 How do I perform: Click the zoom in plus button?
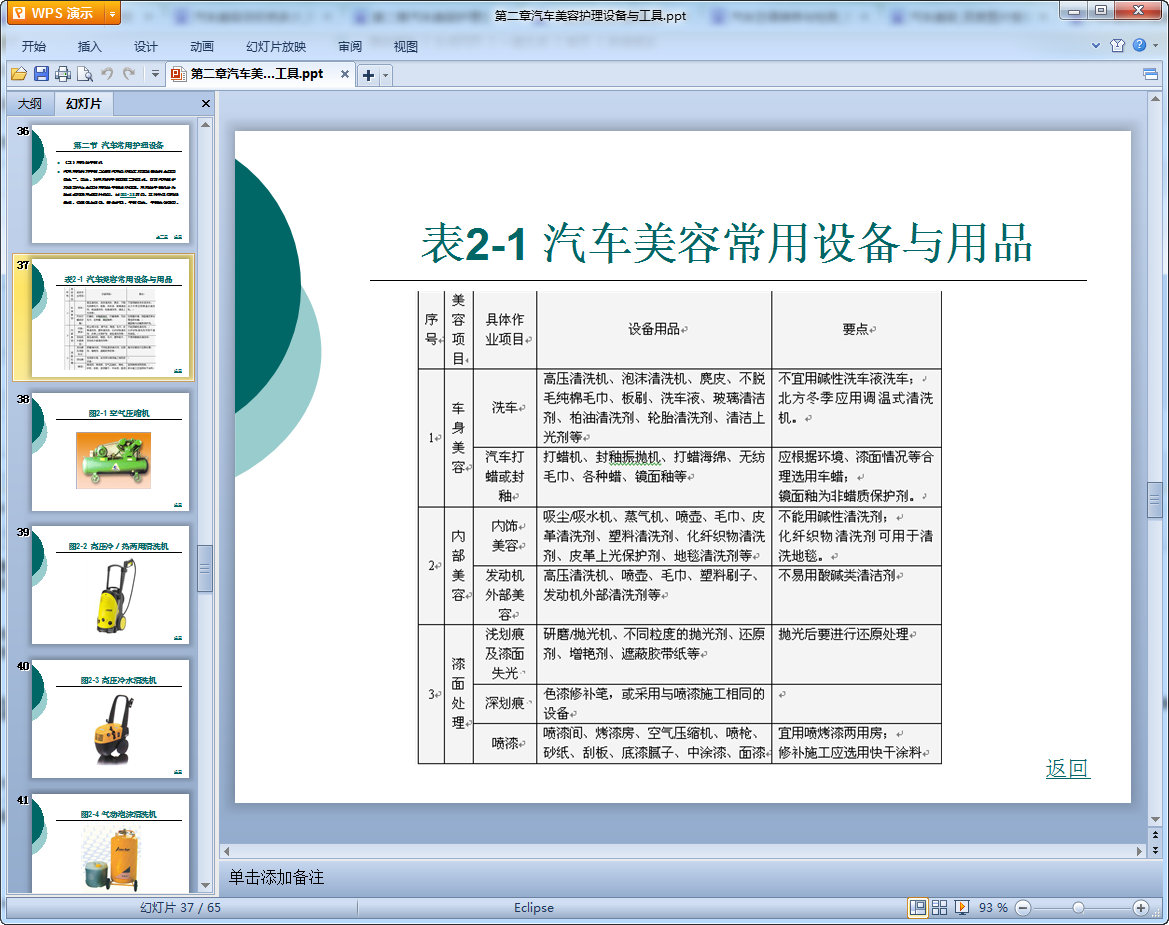tap(1140, 907)
